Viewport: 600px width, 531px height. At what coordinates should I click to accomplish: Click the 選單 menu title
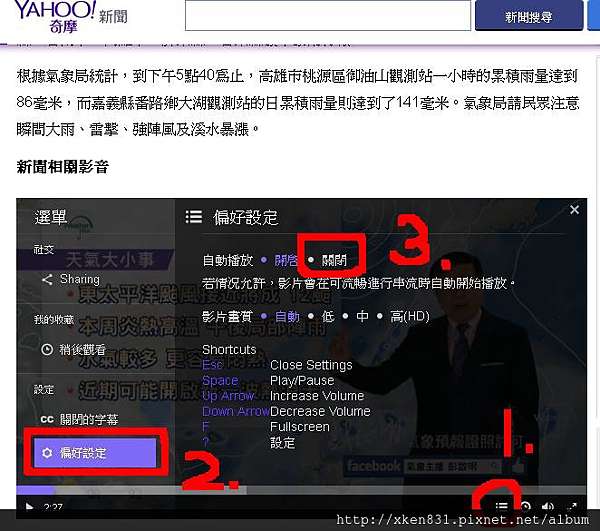tap(51, 217)
